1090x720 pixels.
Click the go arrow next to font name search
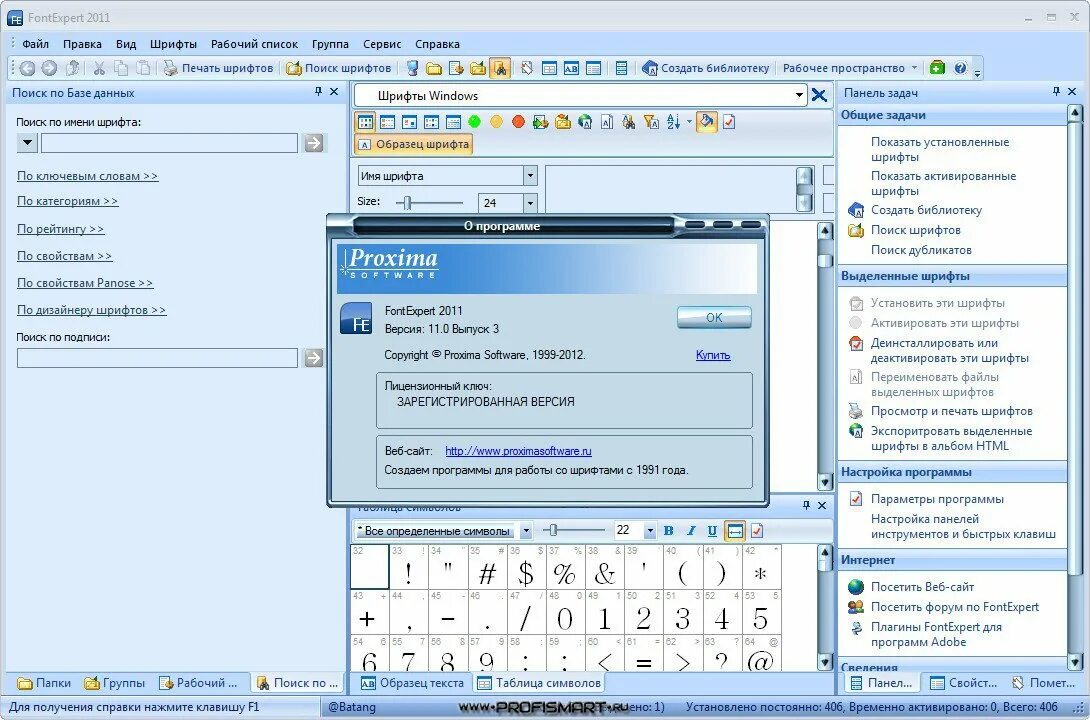click(x=314, y=143)
